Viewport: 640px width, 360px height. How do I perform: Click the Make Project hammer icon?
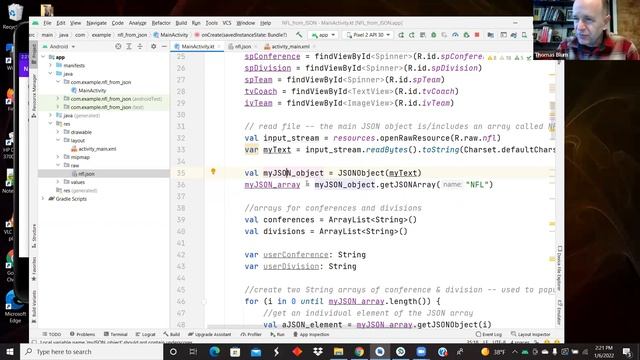tap(299, 35)
